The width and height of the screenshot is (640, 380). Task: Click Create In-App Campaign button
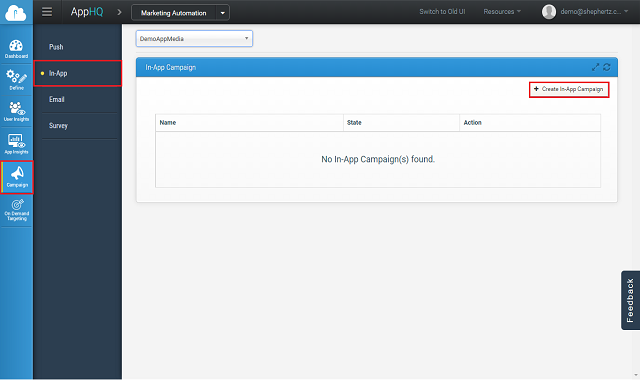(569, 89)
